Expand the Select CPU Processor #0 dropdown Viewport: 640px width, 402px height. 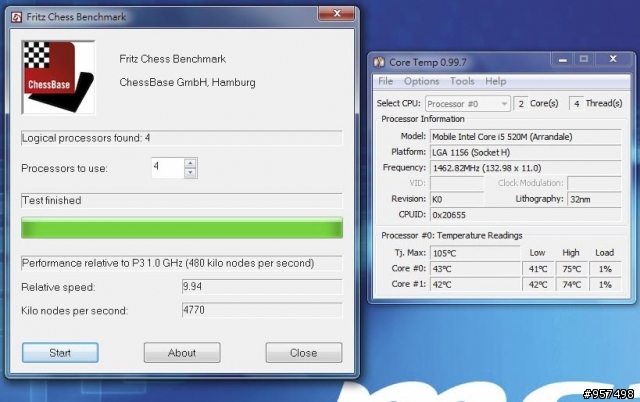coord(468,104)
